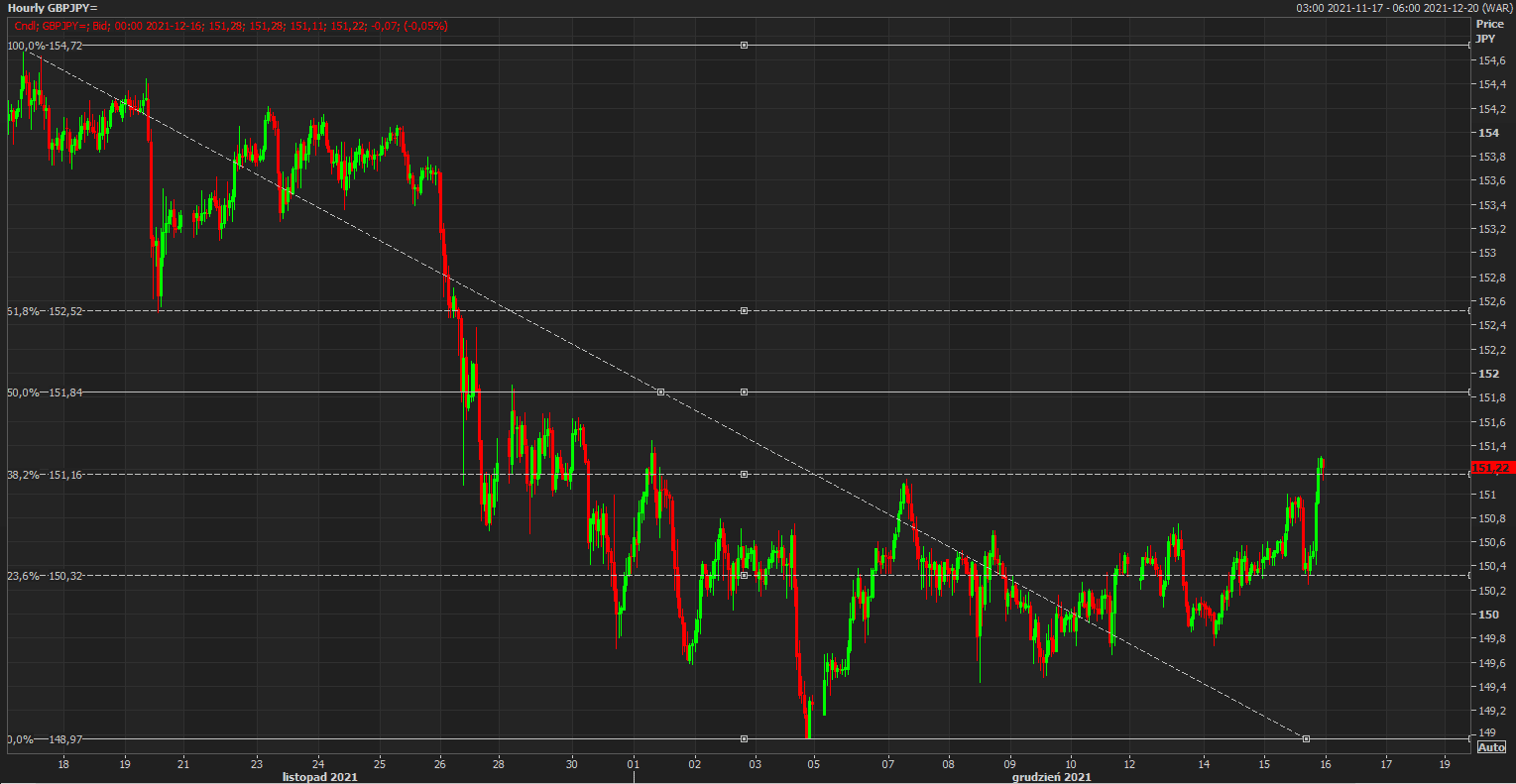Toggle the Auto scale button
Viewport: 1516px width, 784px height.
click(x=1490, y=747)
